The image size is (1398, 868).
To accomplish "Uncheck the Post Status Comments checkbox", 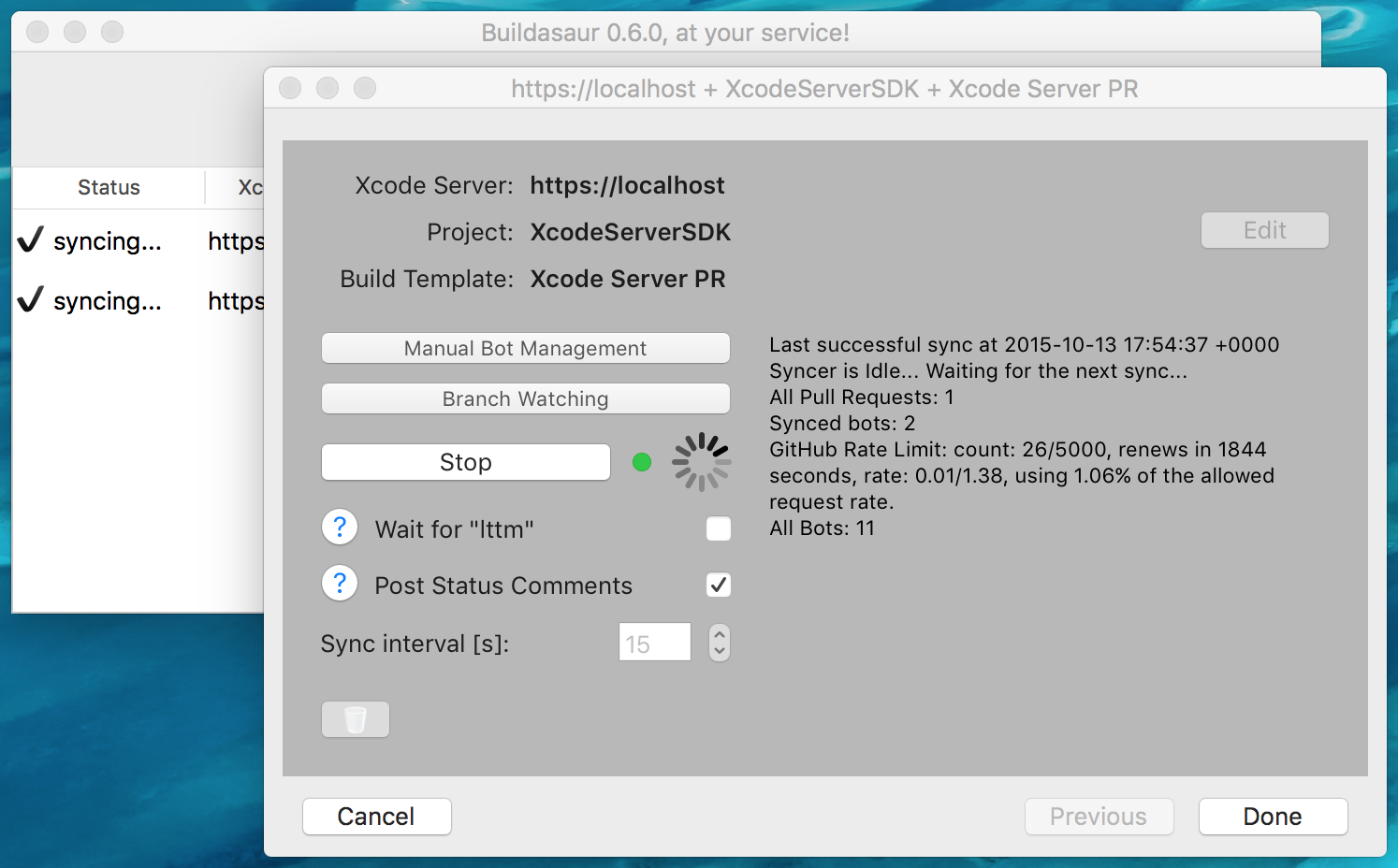I will coord(719,585).
